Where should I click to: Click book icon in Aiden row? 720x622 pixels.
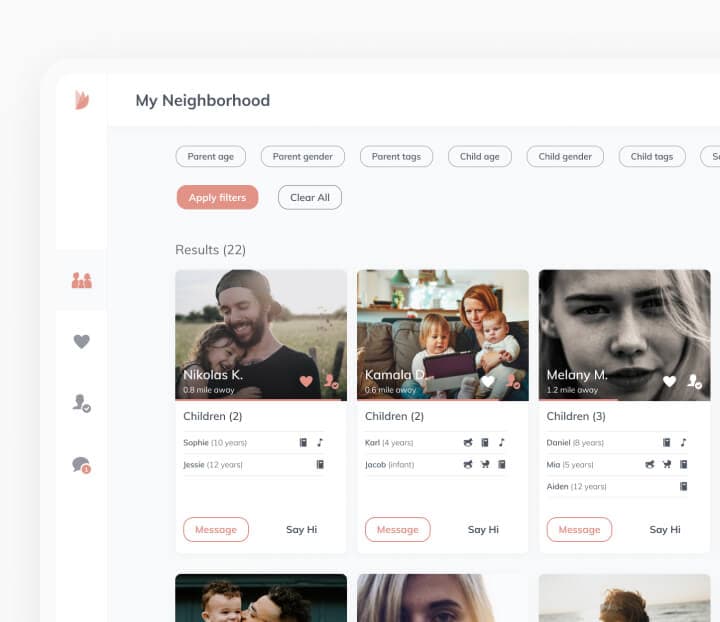pos(684,486)
